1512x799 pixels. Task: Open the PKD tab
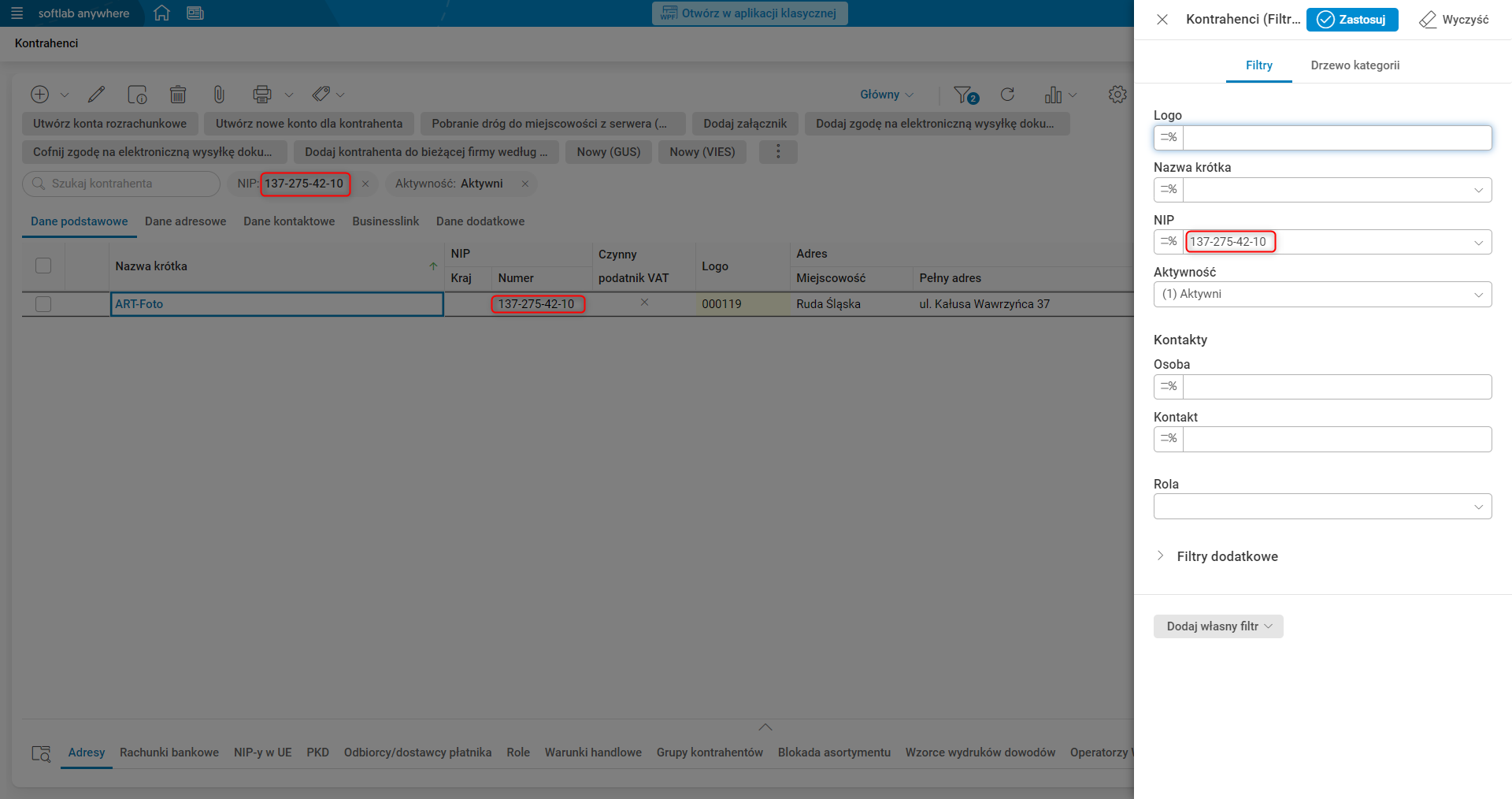pyautogui.click(x=318, y=753)
